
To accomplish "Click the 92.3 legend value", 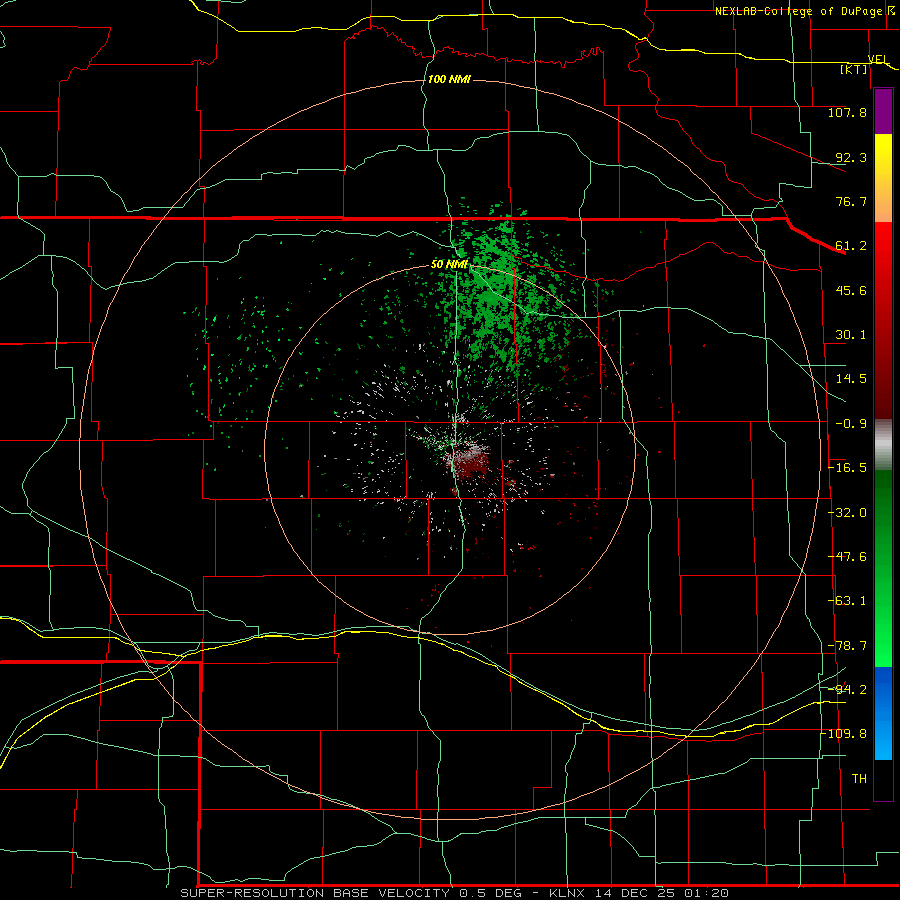I will (x=851, y=157).
